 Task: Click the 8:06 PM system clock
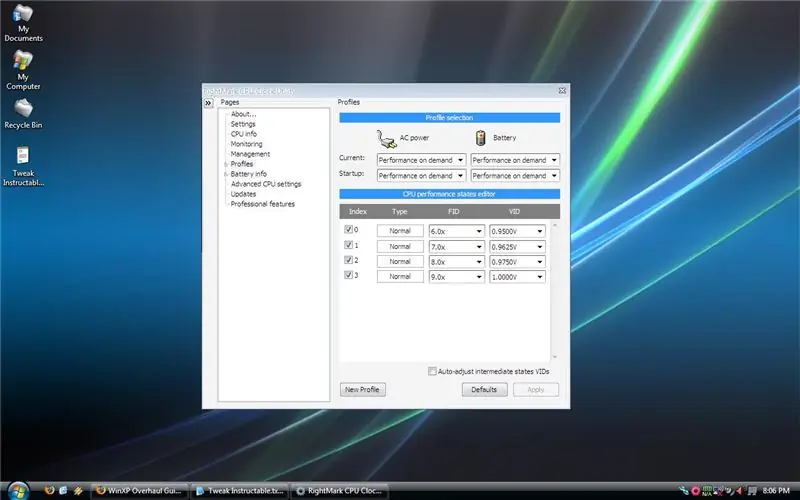(x=776, y=491)
